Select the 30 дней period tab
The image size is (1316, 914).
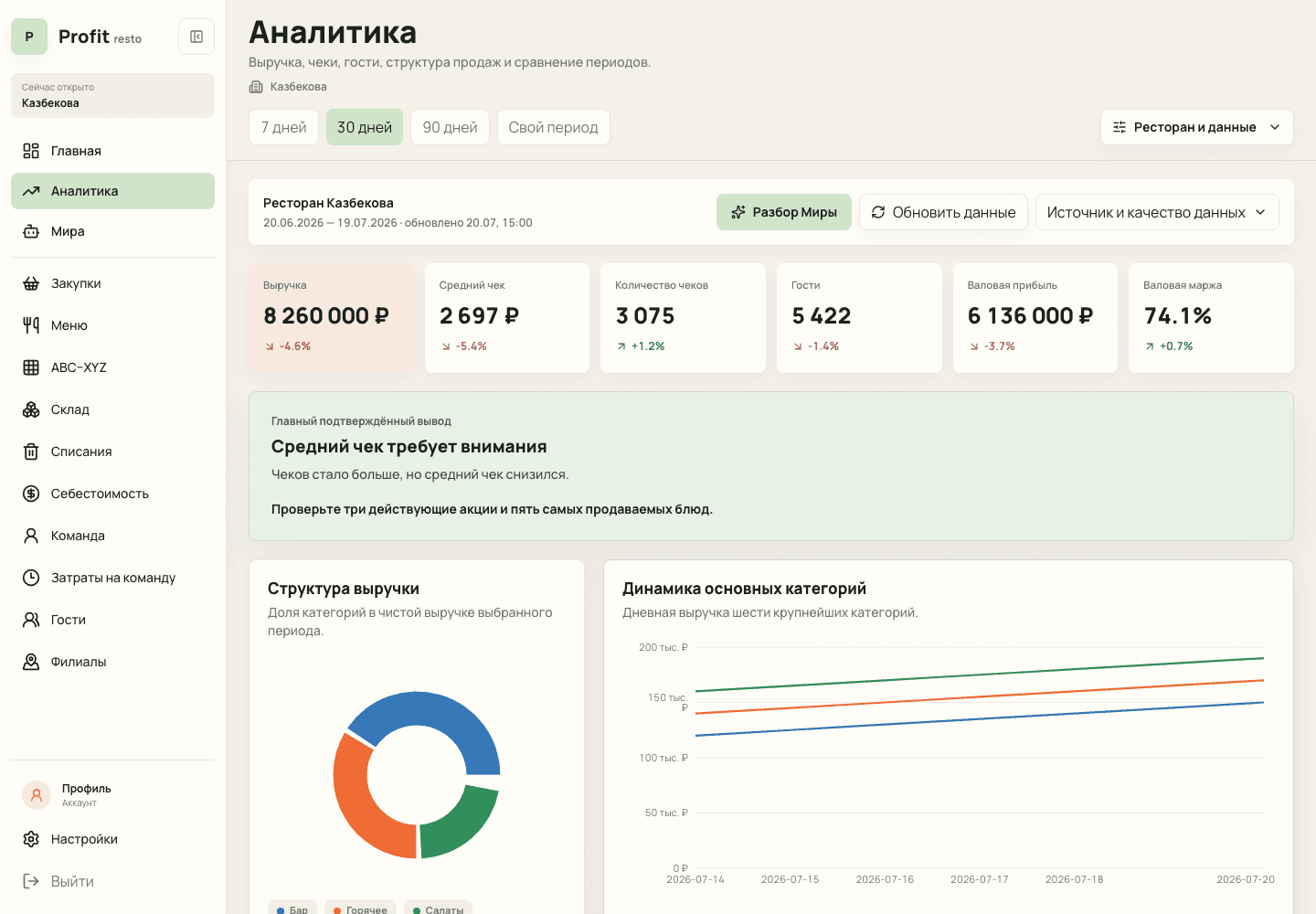click(x=365, y=127)
